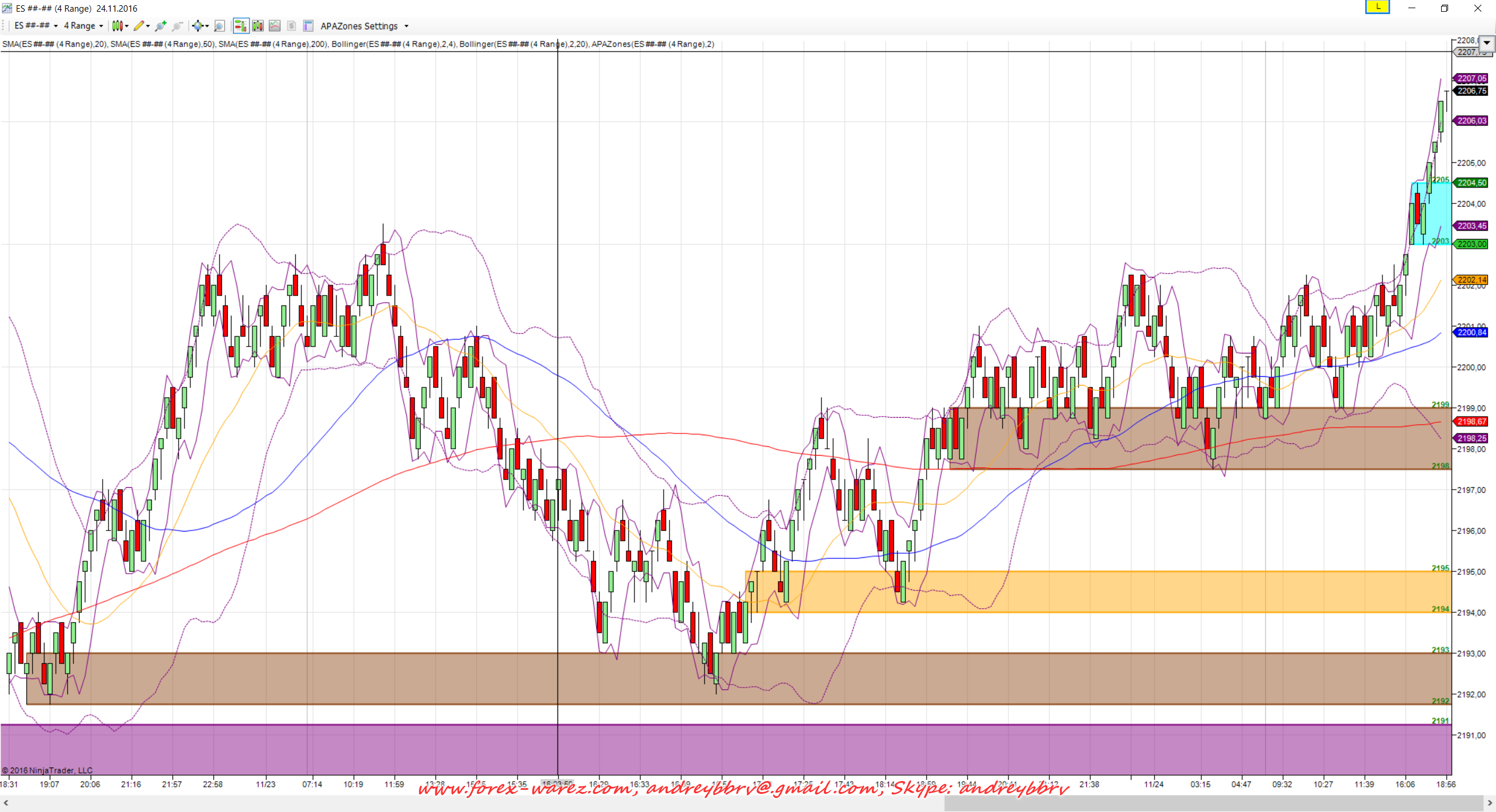Open the ES ##-## instrument dropdown
The image size is (1496, 812).
[x=36, y=26]
